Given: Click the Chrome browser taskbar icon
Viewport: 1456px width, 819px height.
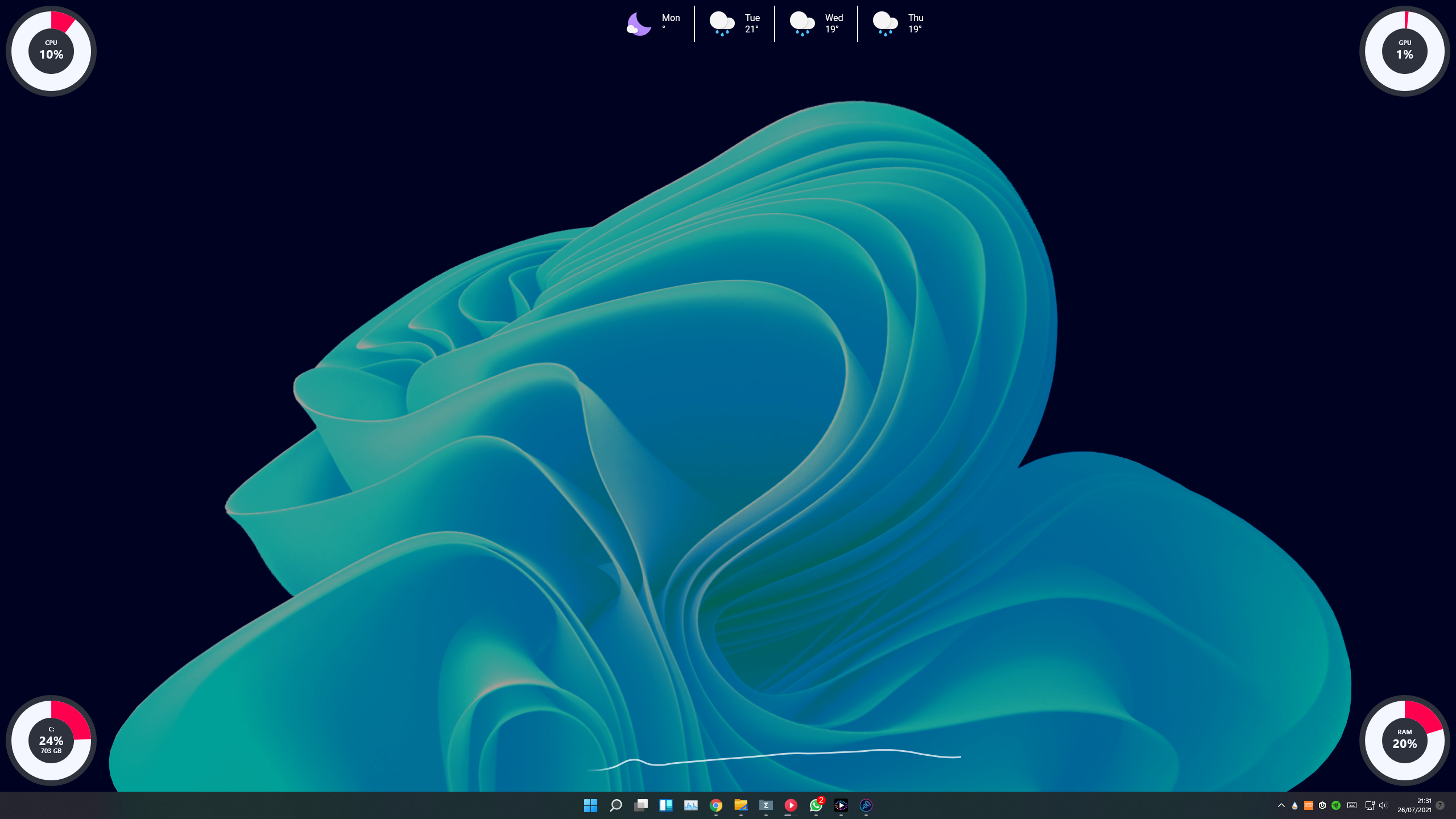Looking at the screenshot, I should tap(716, 805).
